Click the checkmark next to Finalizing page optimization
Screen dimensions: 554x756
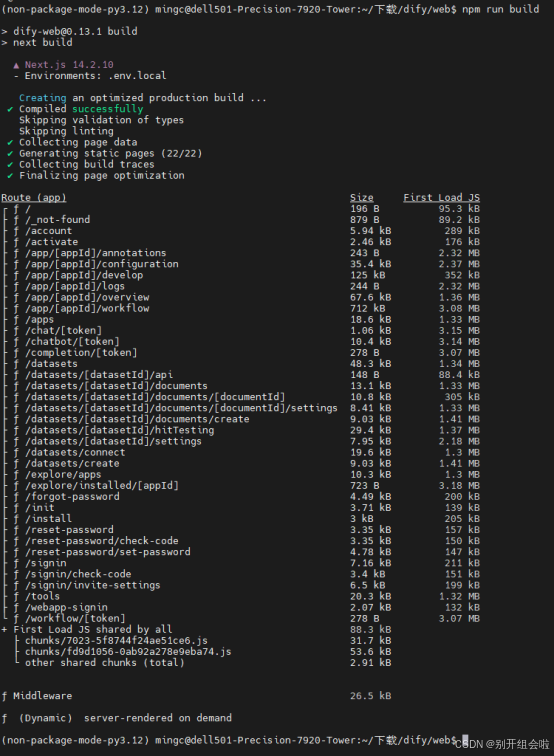coord(10,176)
